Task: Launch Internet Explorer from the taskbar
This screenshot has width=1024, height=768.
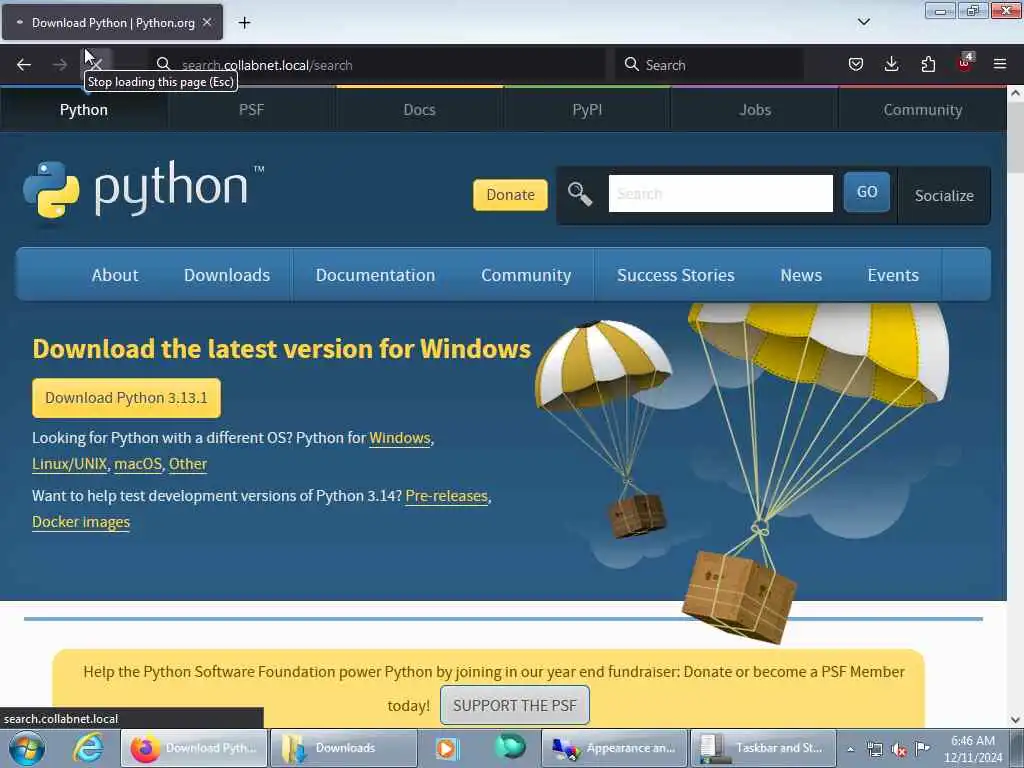Action: point(88,748)
